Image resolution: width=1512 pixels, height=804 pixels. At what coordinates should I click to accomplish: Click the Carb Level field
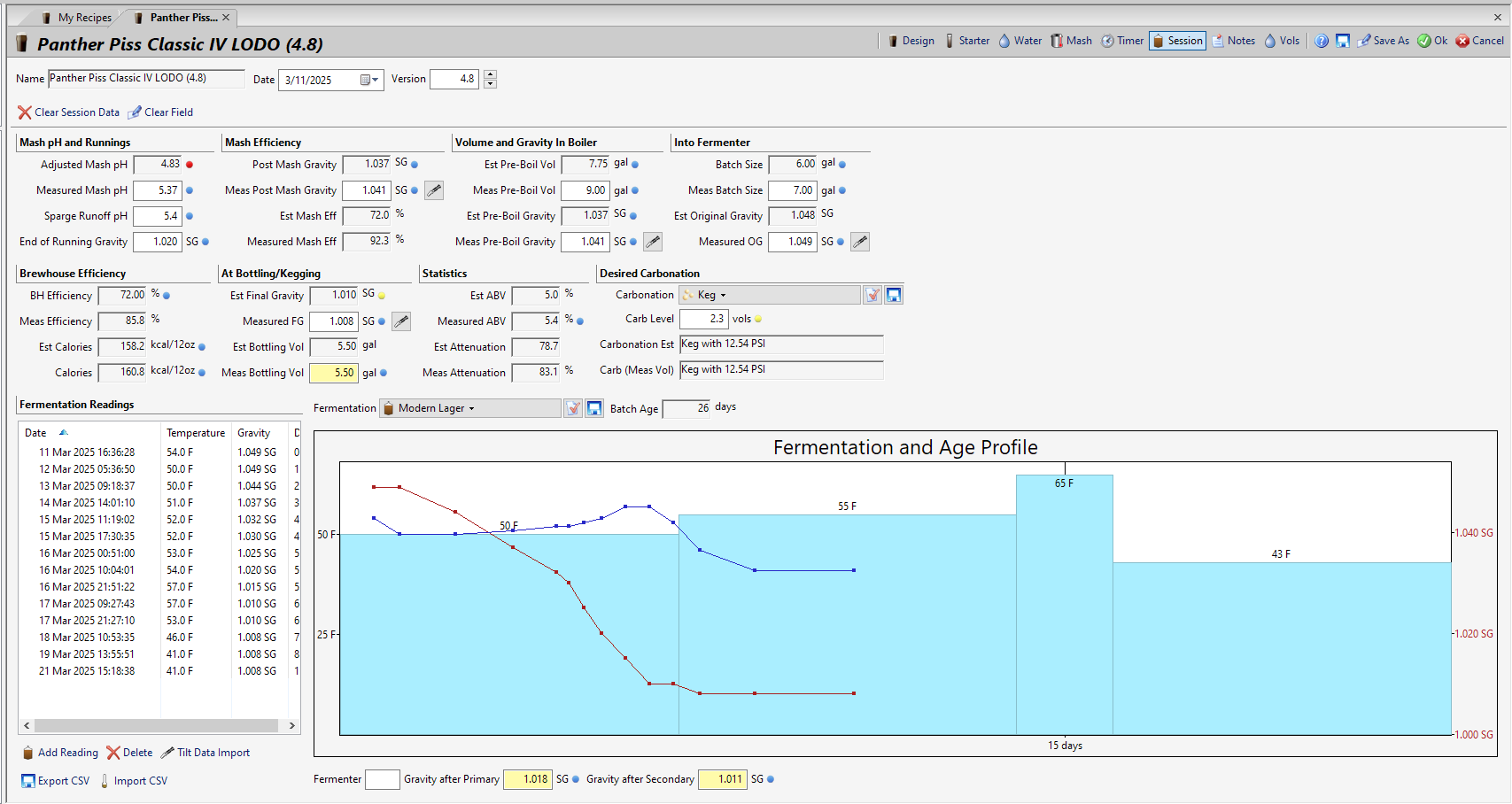pos(704,319)
